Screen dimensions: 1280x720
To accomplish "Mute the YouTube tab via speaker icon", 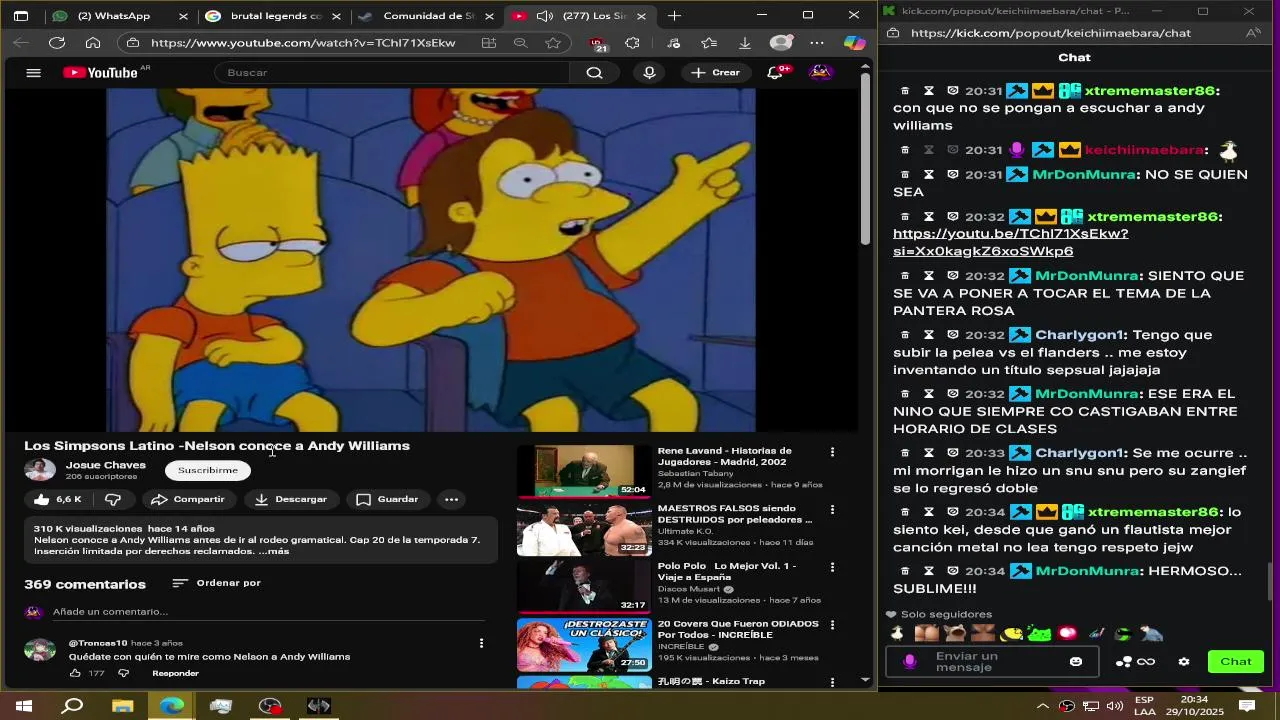I will point(545,16).
